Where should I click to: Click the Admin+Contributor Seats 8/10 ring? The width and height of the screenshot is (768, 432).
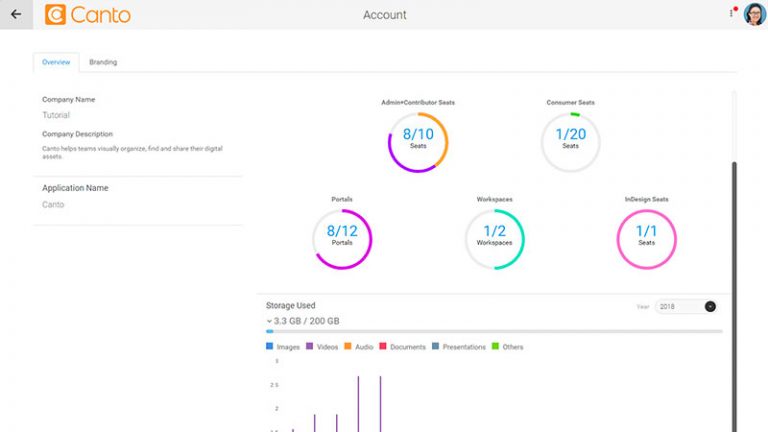coord(418,143)
